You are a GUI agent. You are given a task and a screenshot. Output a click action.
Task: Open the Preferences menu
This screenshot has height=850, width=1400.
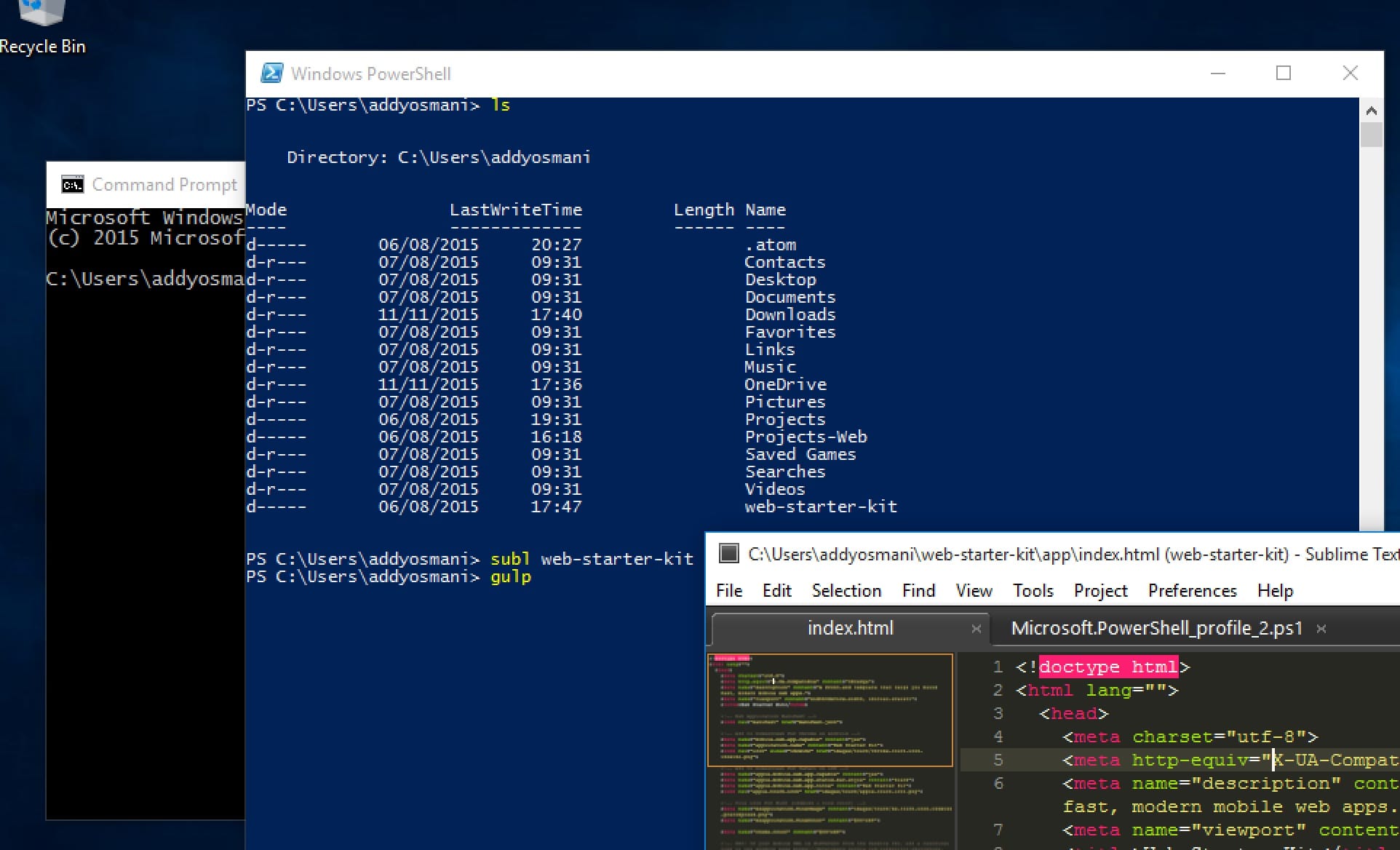point(1191,591)
